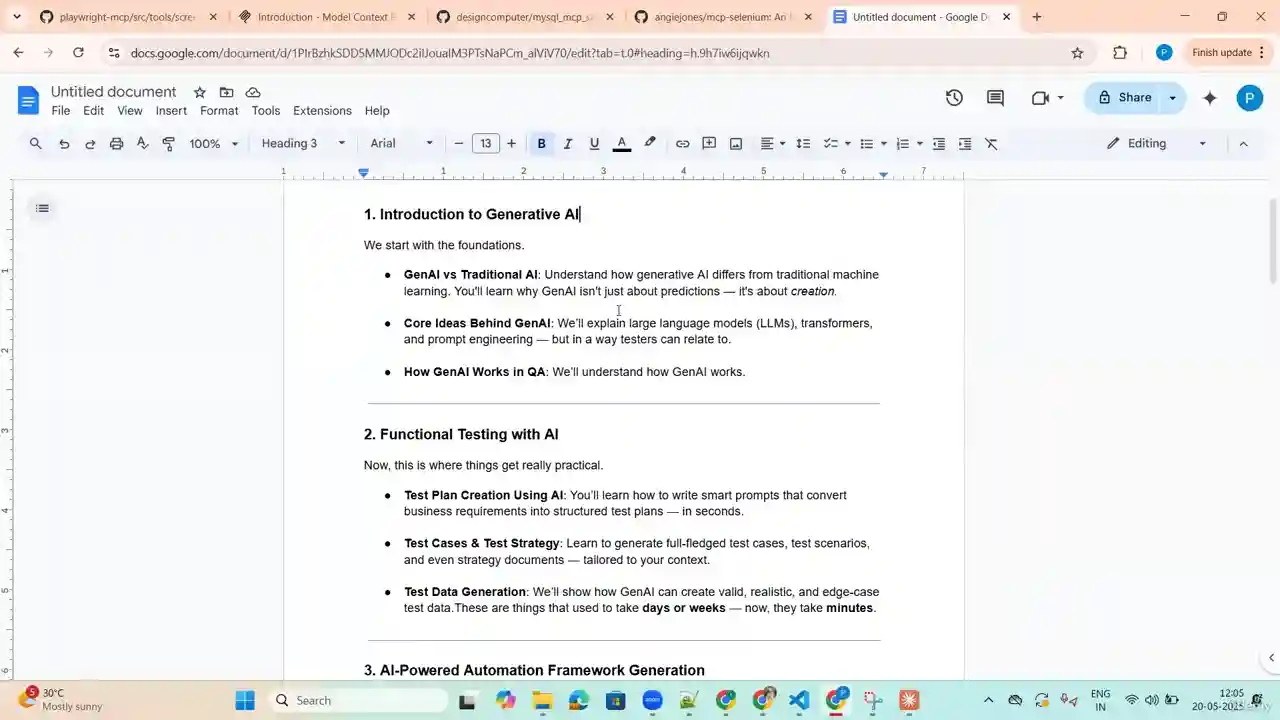Collapse the menus with the up chevron
The image size is (1280, 720).
point(1243,144)
